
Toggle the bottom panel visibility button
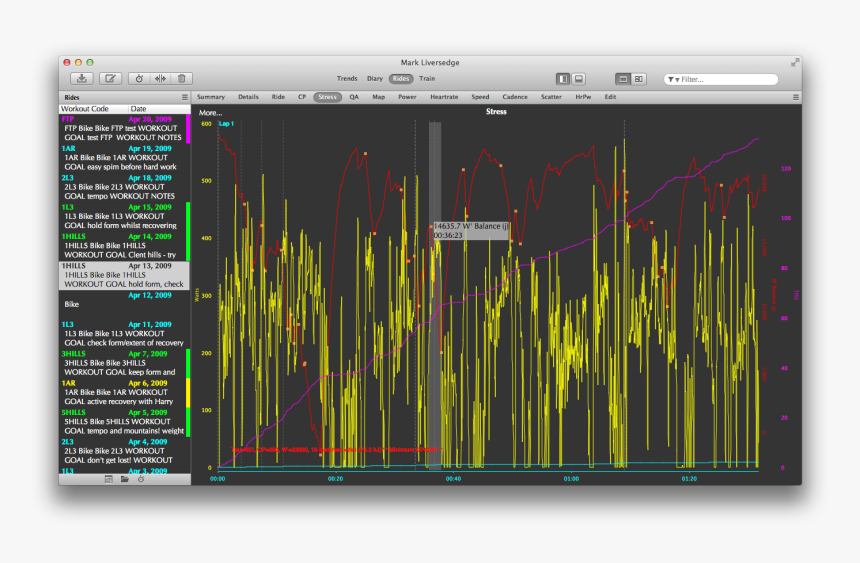tap(578, 79)
